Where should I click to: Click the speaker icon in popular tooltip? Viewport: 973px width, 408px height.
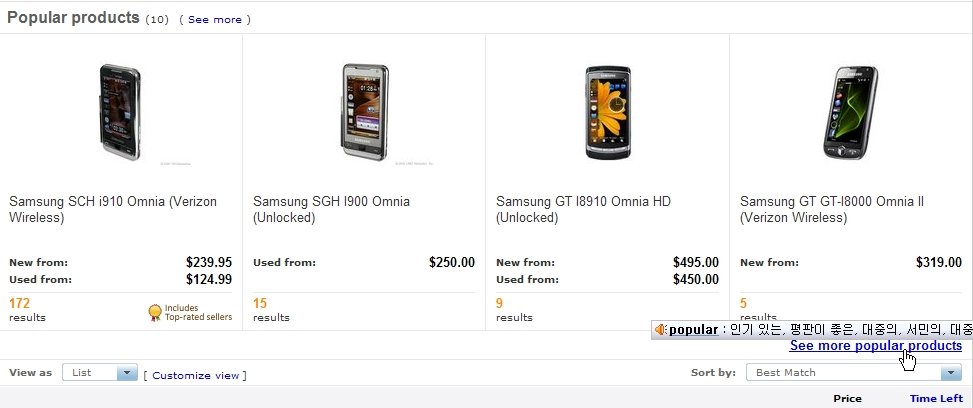tap(660, 330)
